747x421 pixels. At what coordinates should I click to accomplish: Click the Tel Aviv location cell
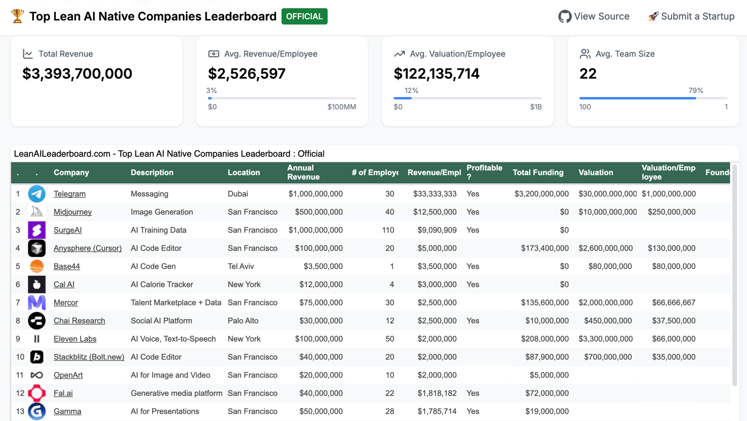point(241,266)
